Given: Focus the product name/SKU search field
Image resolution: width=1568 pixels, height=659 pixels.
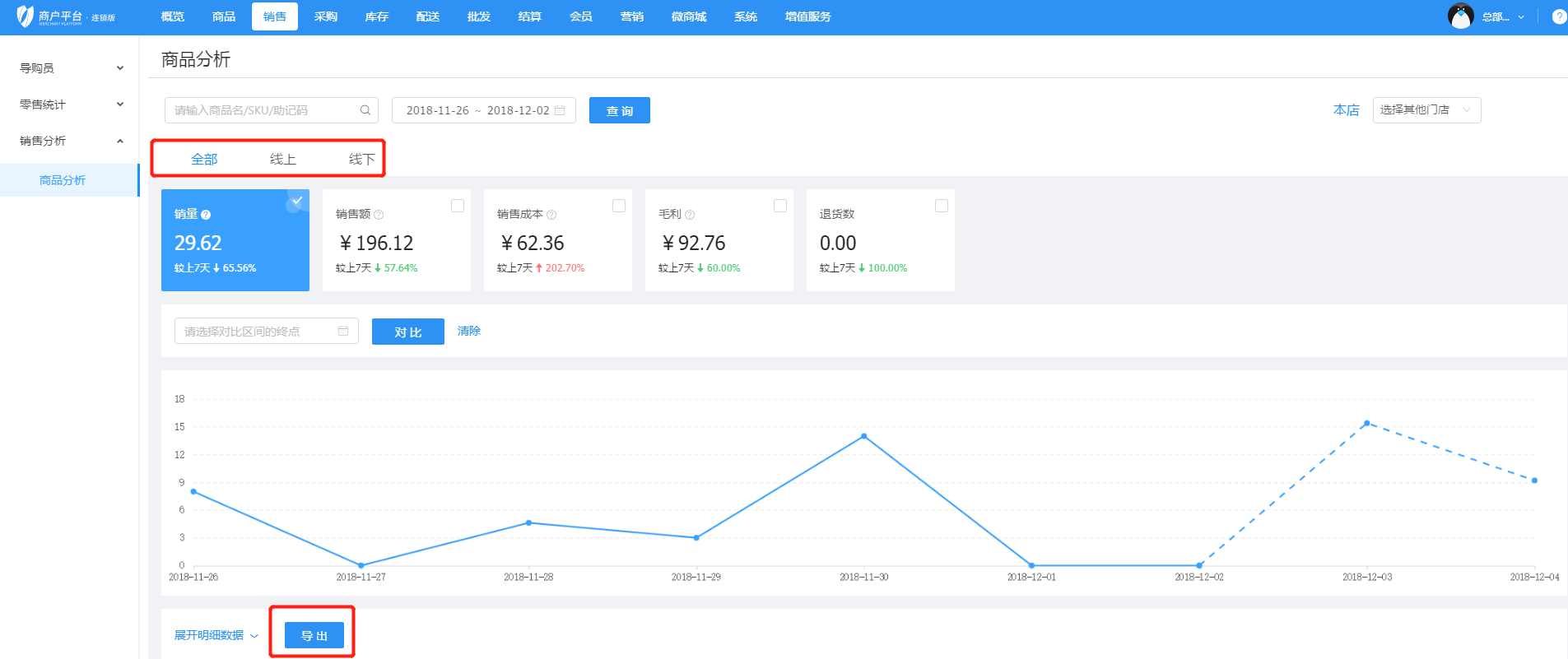Looking at the screenshot, I should [263, 110].
